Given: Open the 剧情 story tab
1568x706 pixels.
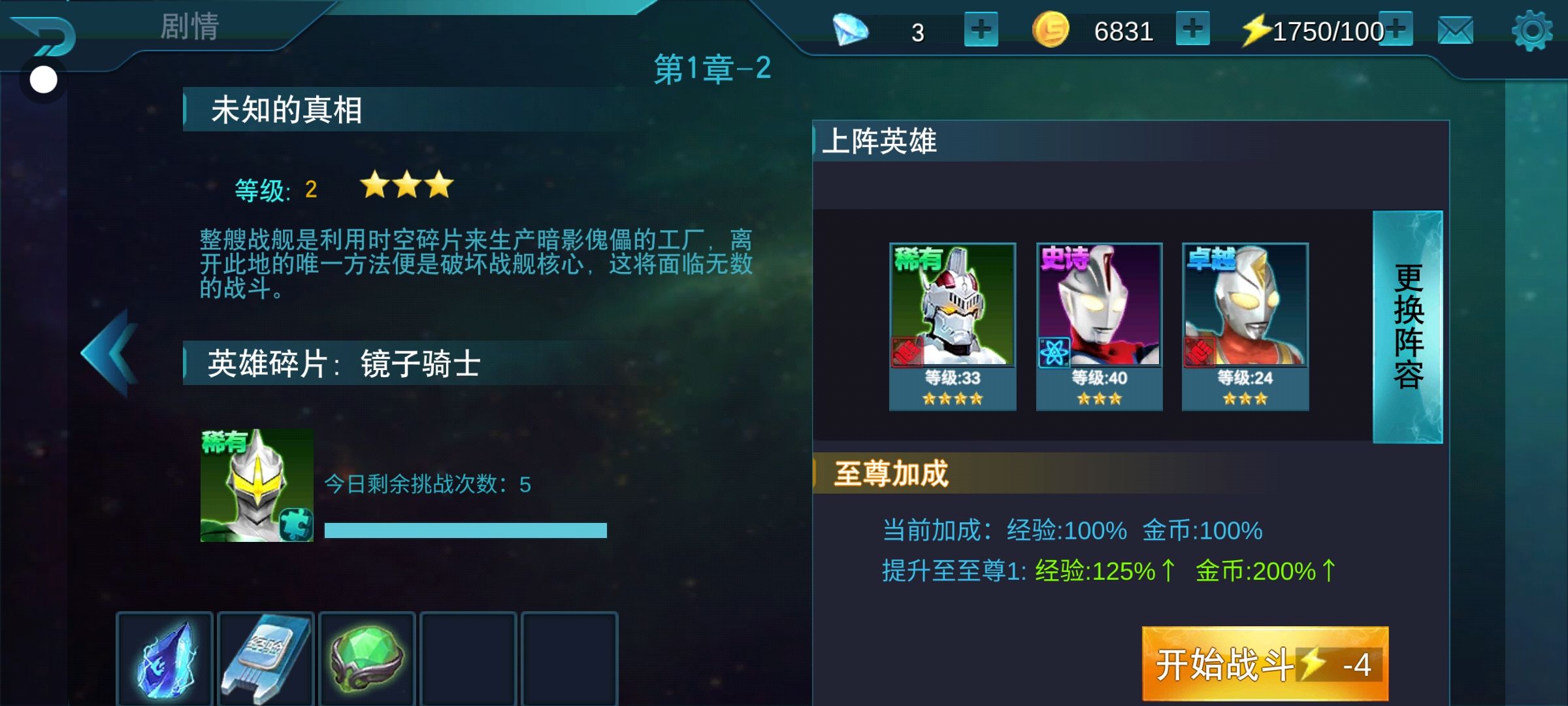Looking at the screenshot, I should click(x=189, y=27).
